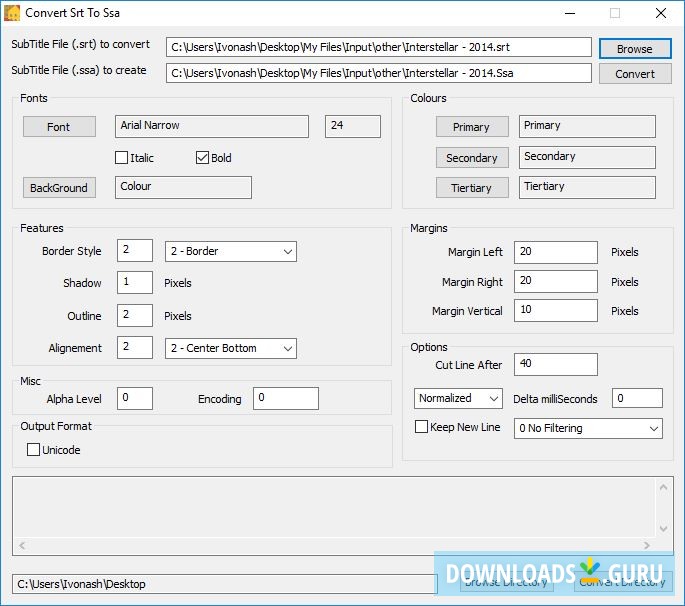Click the BackGround colour button

pos(59,188)
